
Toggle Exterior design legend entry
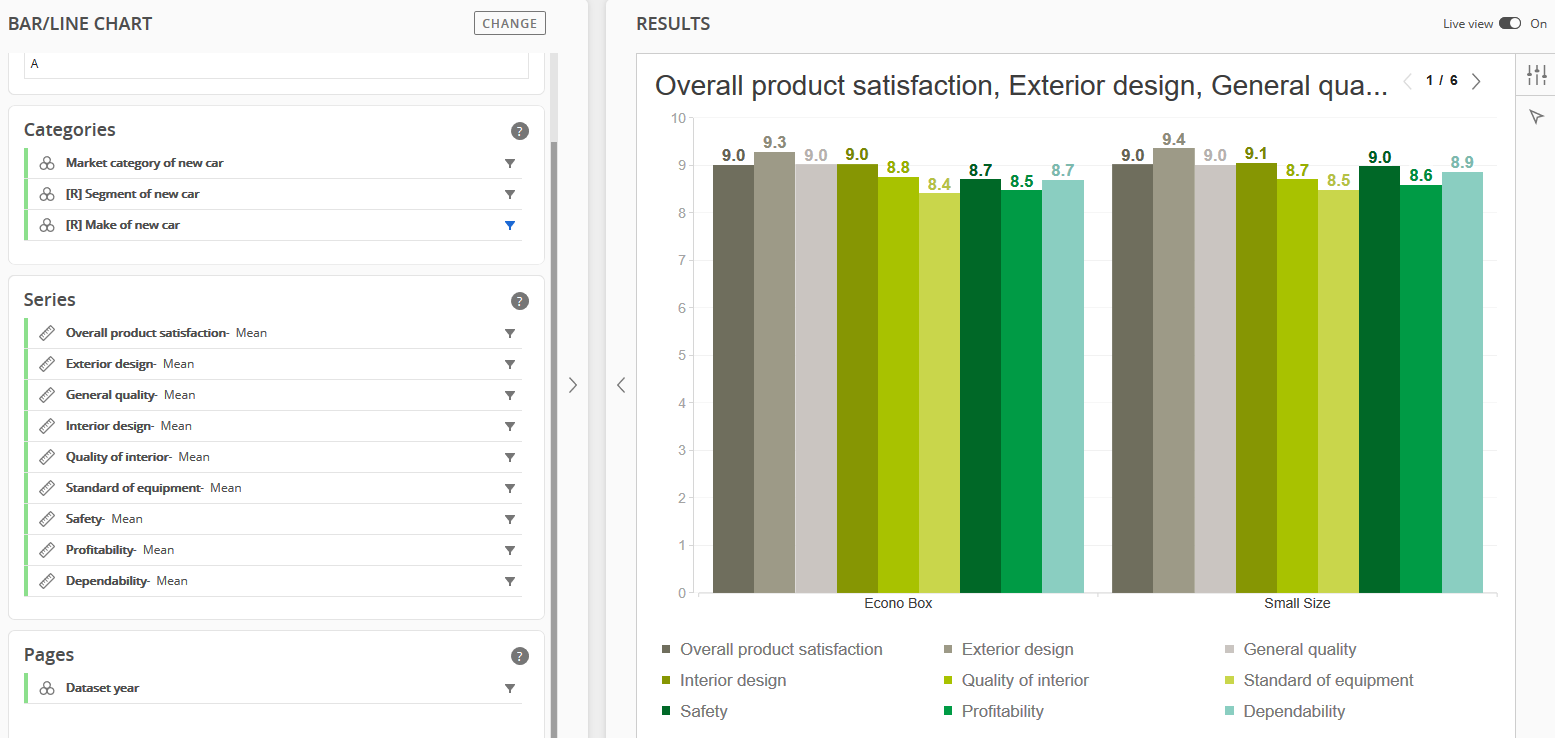(1008, 650)
